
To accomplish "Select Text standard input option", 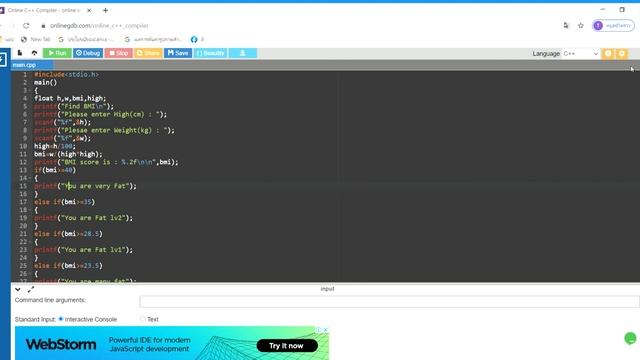I will point(142,319).
